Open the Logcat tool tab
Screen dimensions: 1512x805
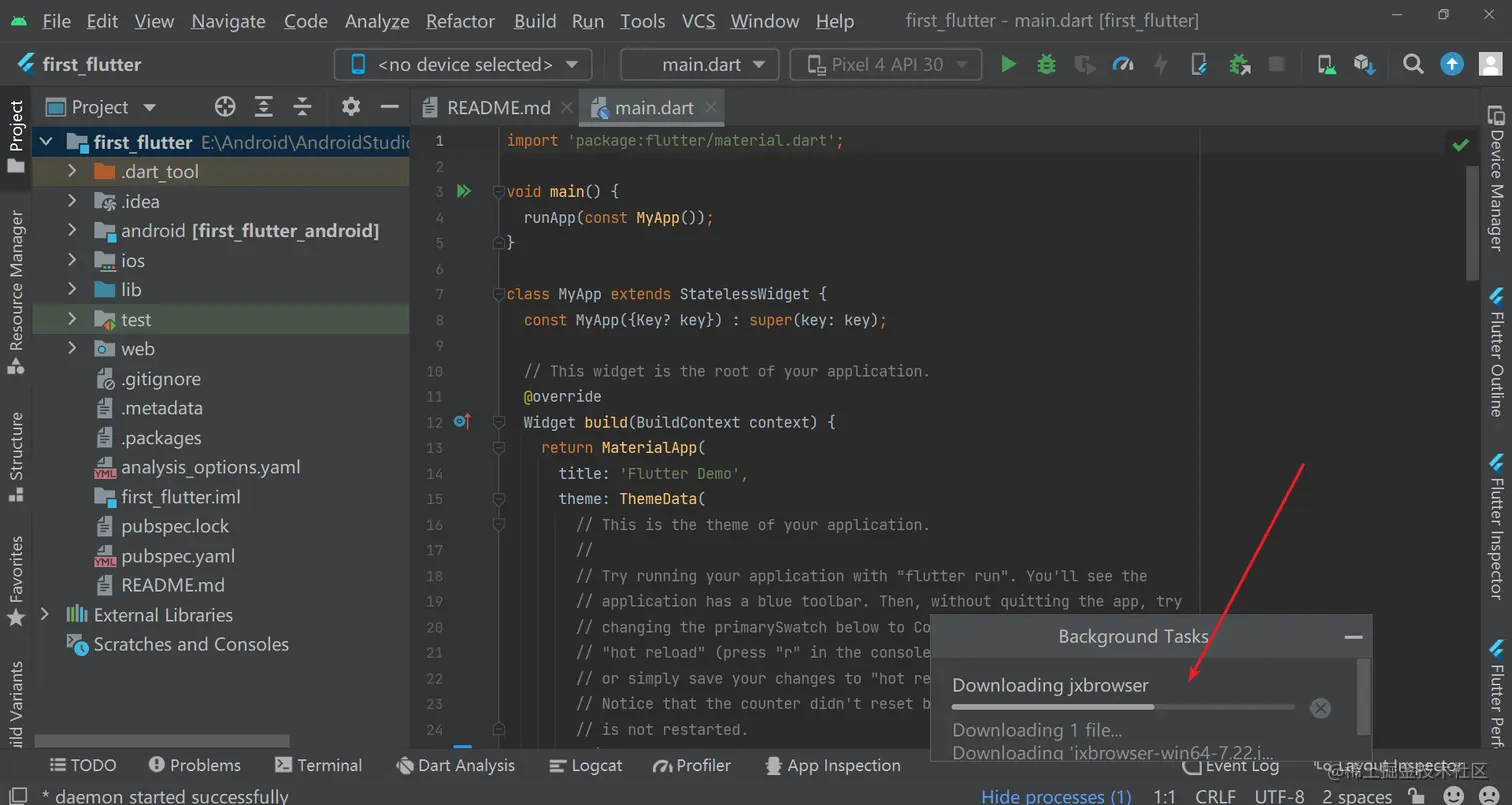click(586, 765)
